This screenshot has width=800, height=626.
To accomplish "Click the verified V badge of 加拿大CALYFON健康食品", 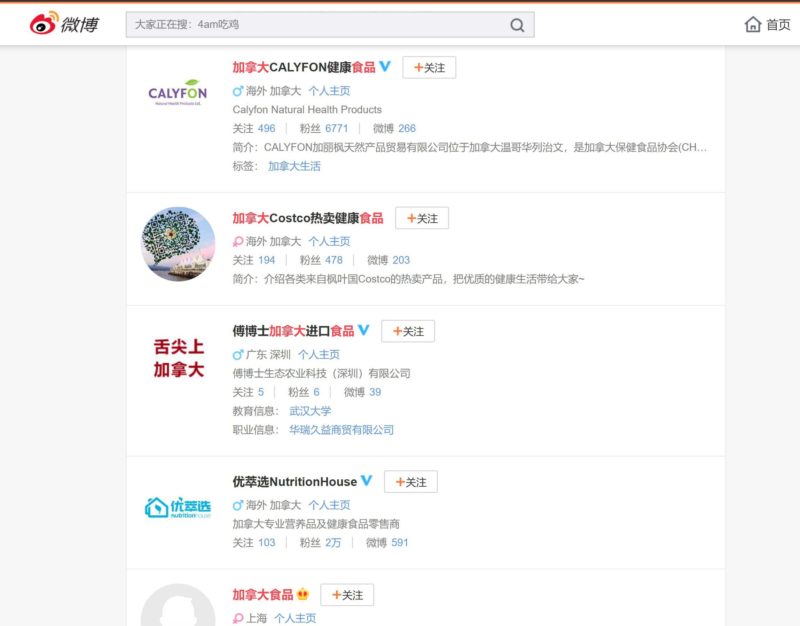I will click(x=385, y=66).
